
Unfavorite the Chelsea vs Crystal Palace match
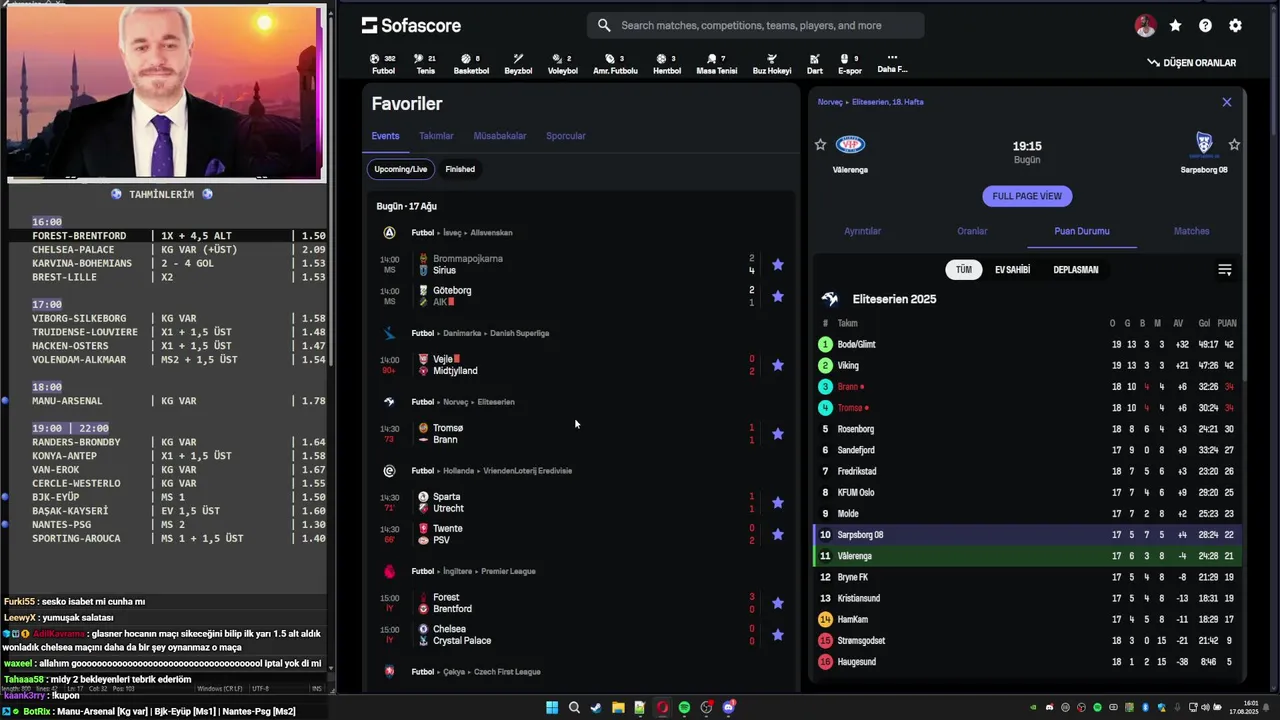[778, 635]
